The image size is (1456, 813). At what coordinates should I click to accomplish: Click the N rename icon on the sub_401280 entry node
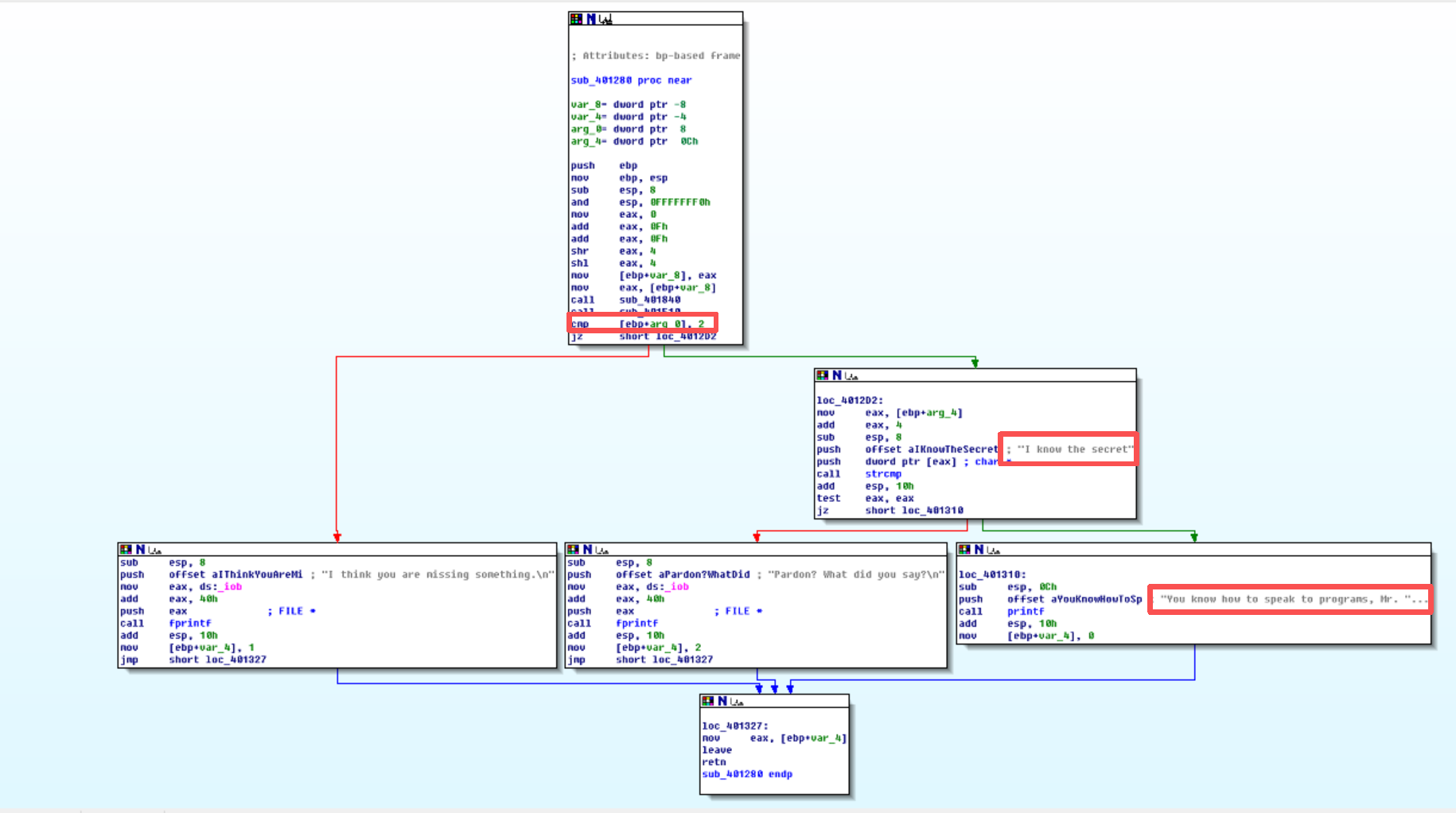(x=591, y=19)
